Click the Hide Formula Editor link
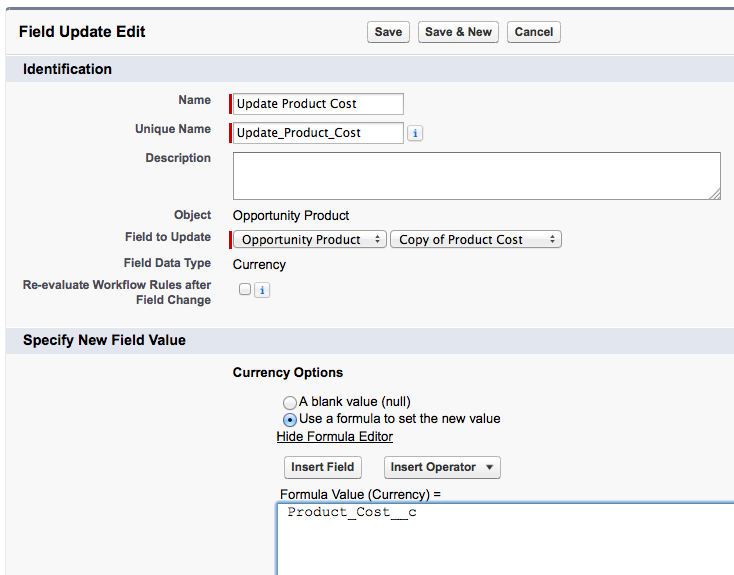The width and height of the screenshot is (734, 575). click(x=334, y=437)
